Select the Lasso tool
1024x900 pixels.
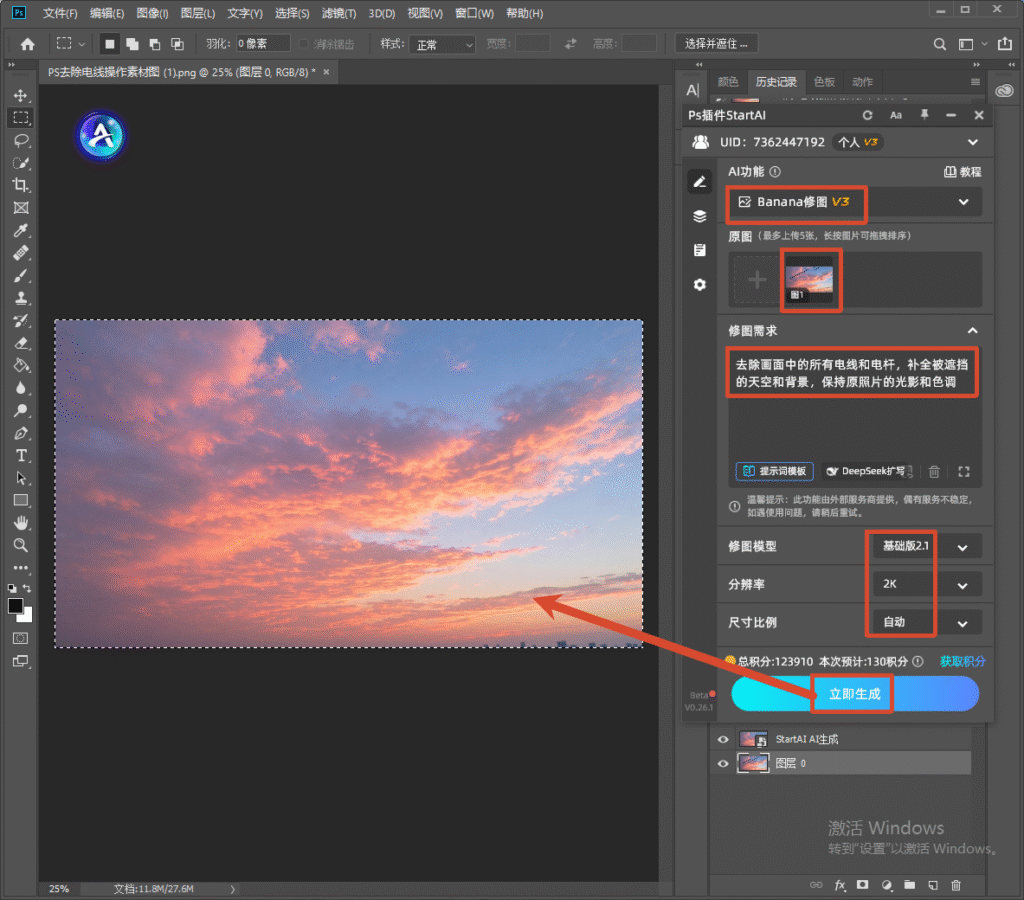21,140
